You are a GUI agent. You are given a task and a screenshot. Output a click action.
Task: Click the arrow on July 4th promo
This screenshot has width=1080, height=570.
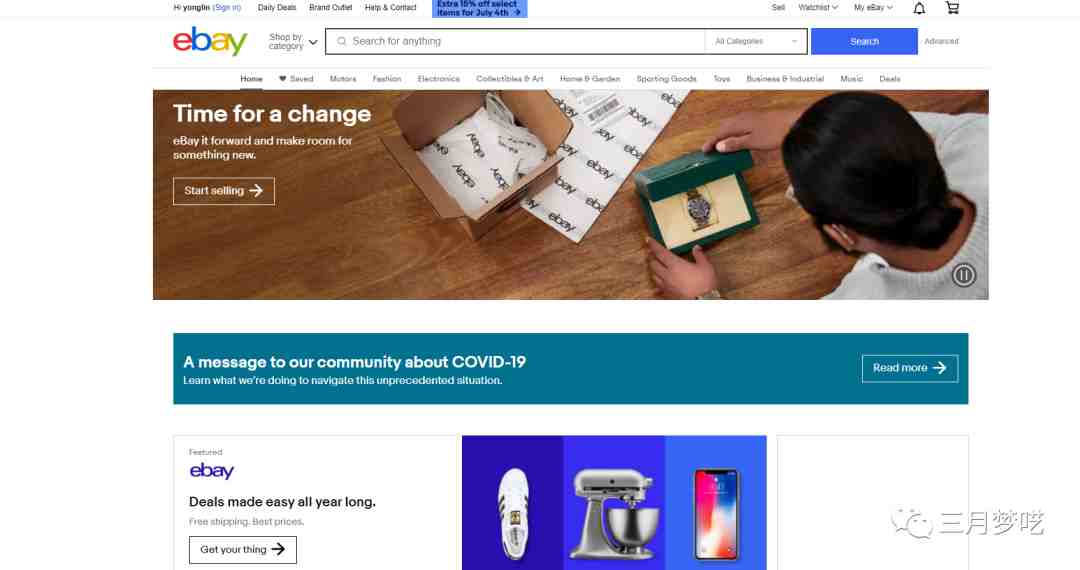517,12
